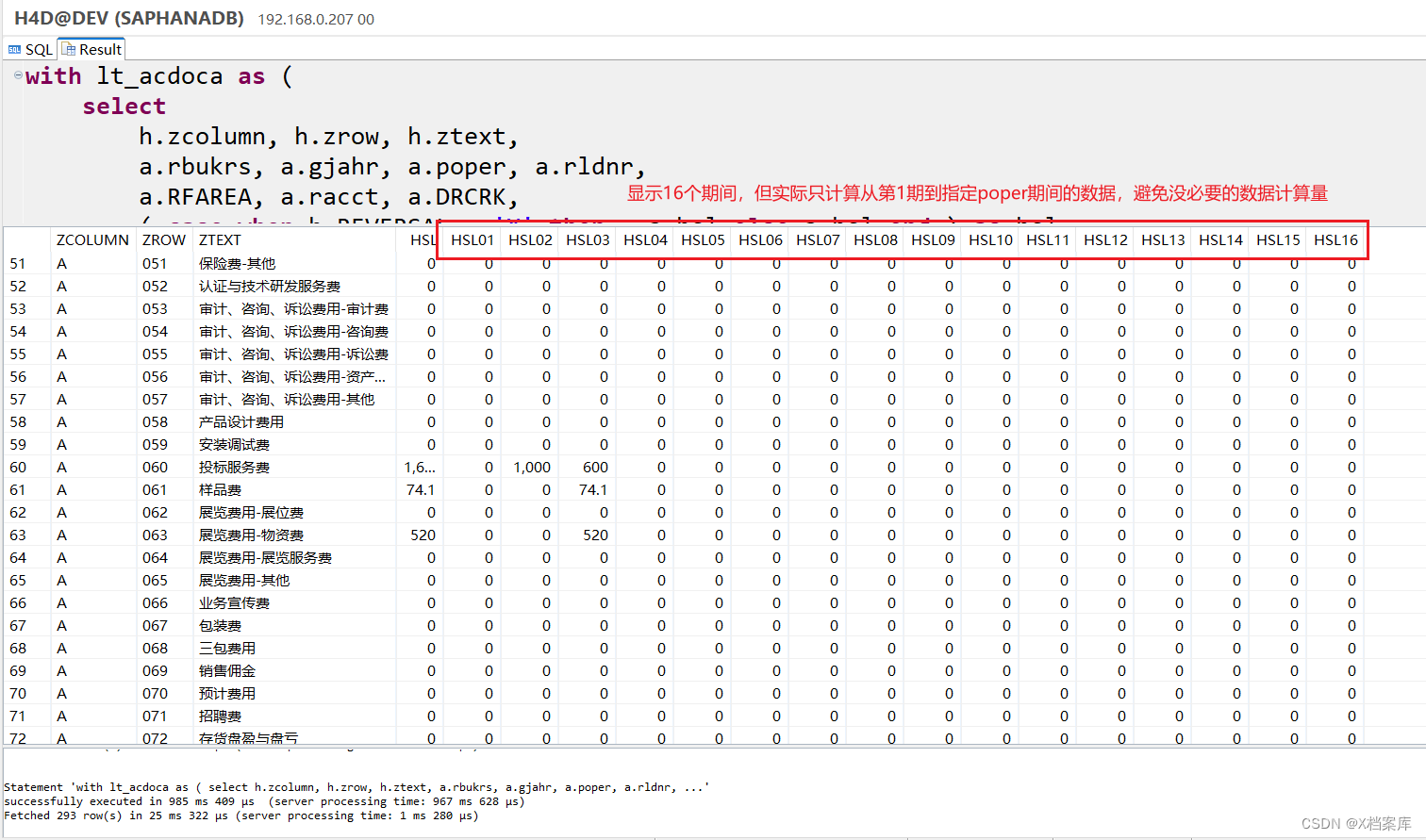Select the HSL13 column header
Screen dimensions: 1426x840
coord(1163,239)
